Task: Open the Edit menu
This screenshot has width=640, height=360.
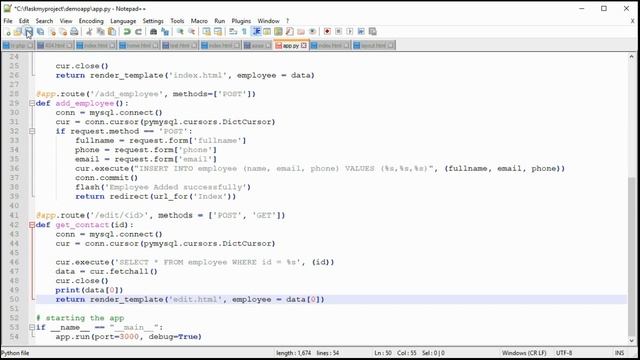Action: (x=24, y=21)
